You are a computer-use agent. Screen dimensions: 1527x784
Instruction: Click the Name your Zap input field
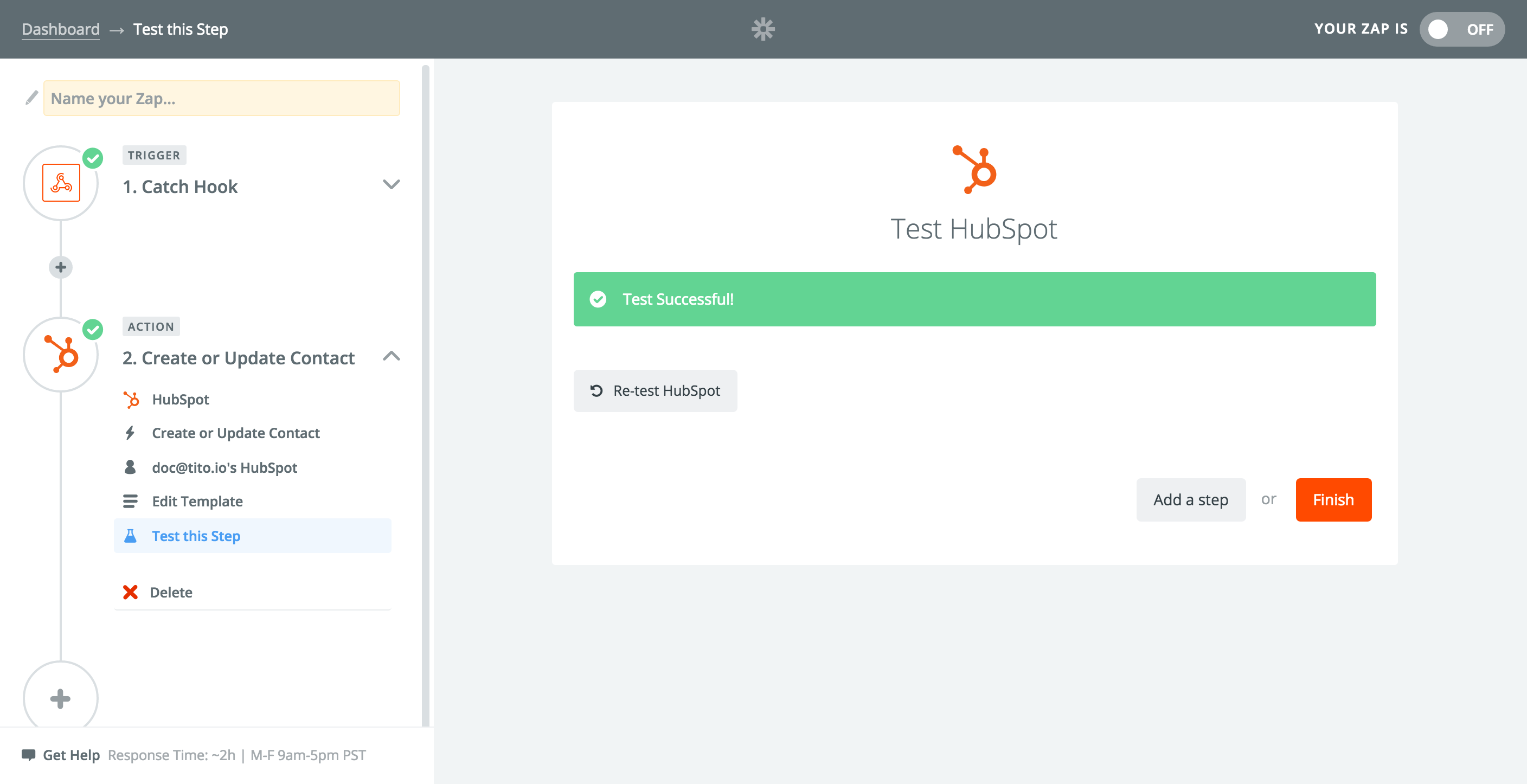222,98
